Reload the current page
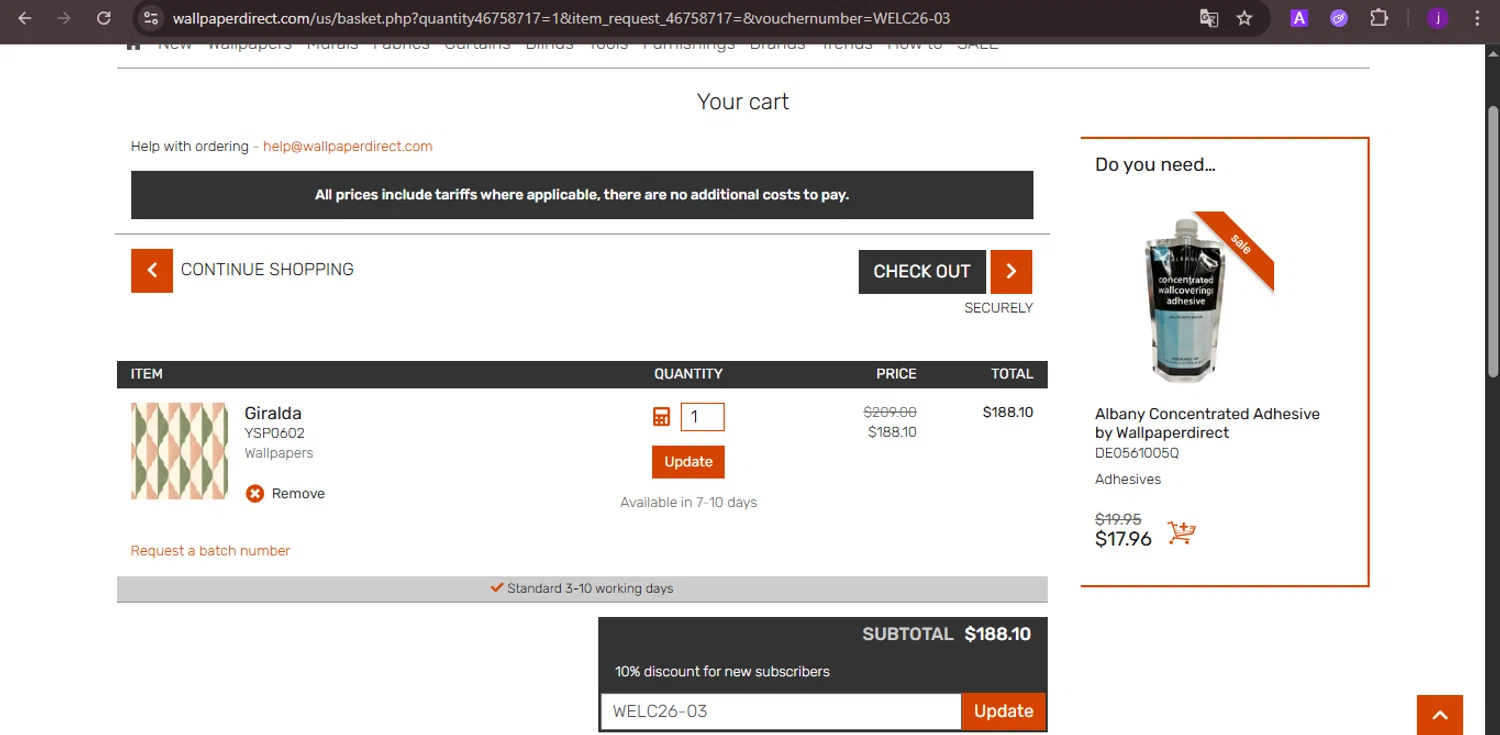This screenshot has height=735, width=1500. [103, 18]
